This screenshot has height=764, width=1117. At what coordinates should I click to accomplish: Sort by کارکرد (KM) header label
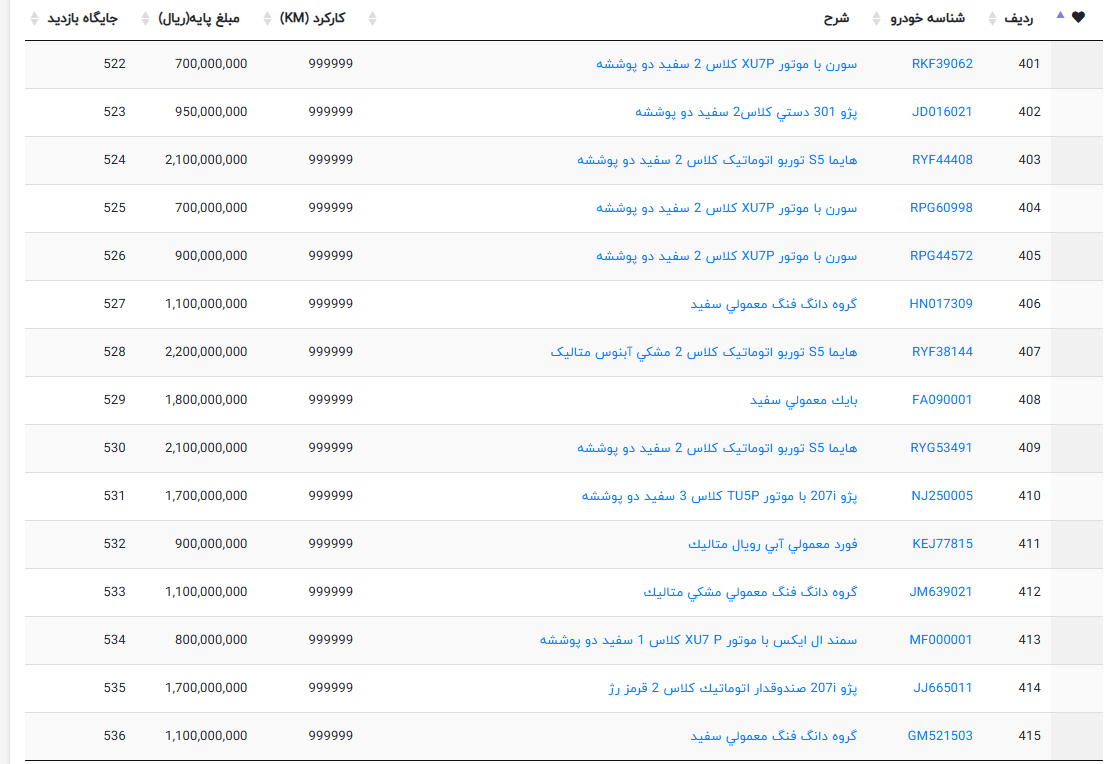[313, 19]
